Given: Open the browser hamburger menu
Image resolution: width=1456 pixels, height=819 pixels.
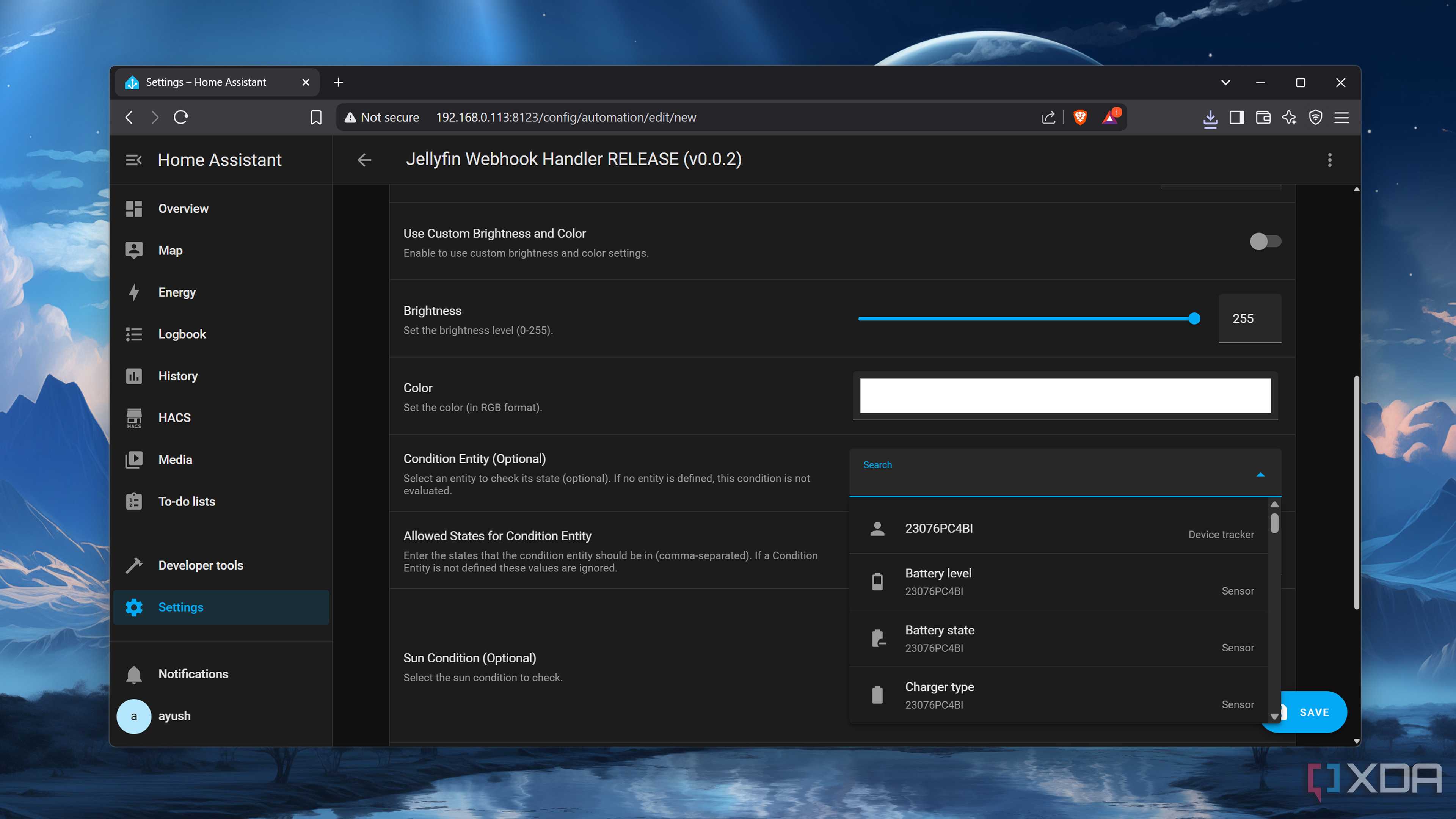Looking at the screenshot, I should (x=1342, y=118).
